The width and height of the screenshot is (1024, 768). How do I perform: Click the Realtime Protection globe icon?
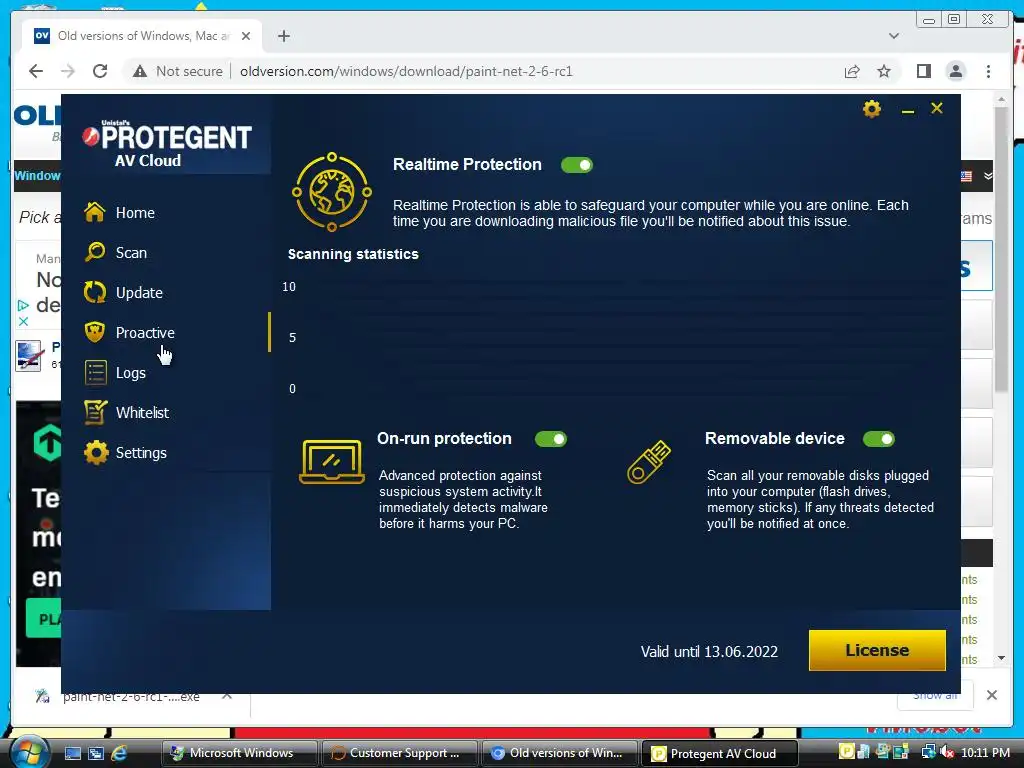[x=332, y=192]
